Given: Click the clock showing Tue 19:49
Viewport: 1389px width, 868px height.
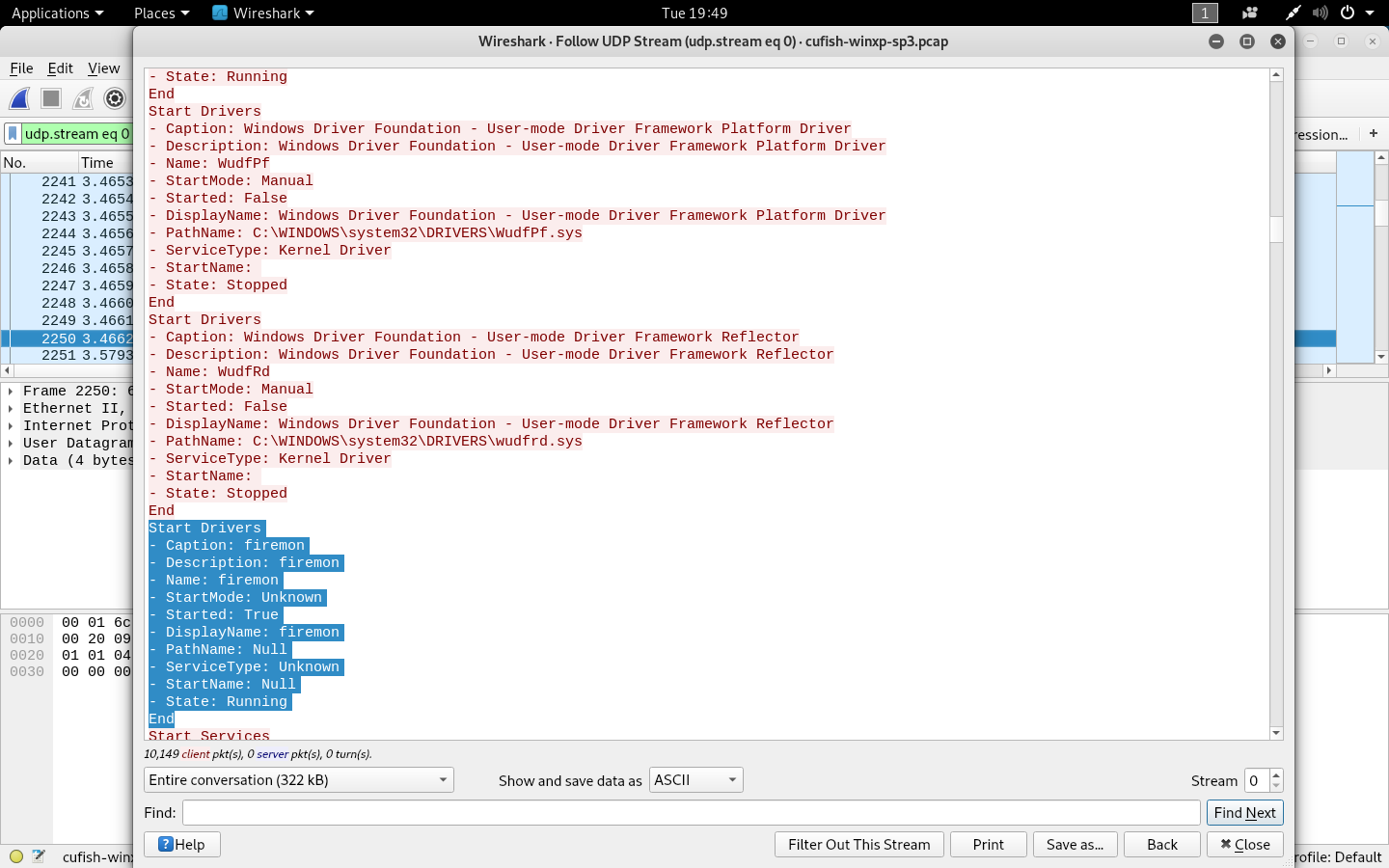Looking at the screenshot, I should pyautogui.click(x=694, y=13).
